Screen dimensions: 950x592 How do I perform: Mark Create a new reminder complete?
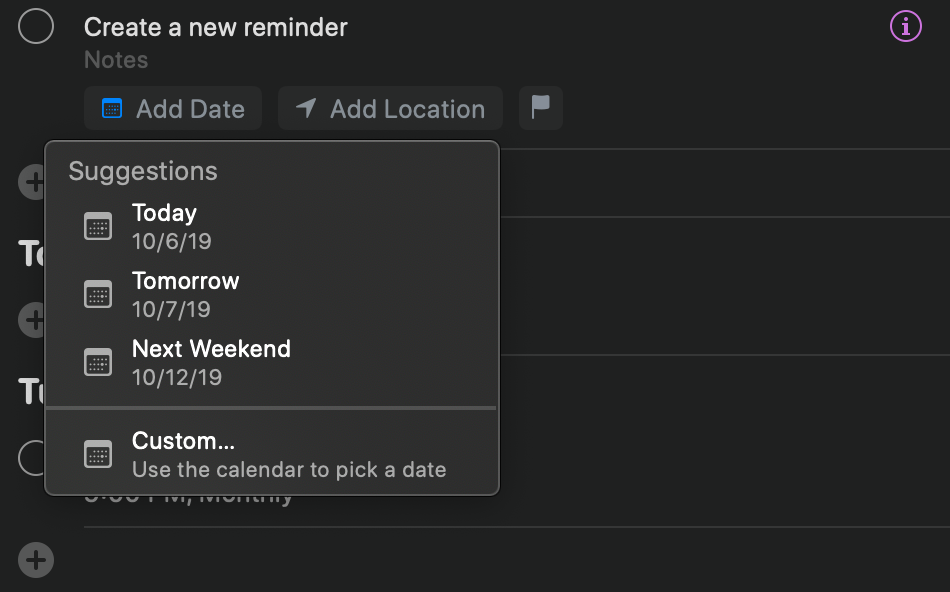(36, 27)
